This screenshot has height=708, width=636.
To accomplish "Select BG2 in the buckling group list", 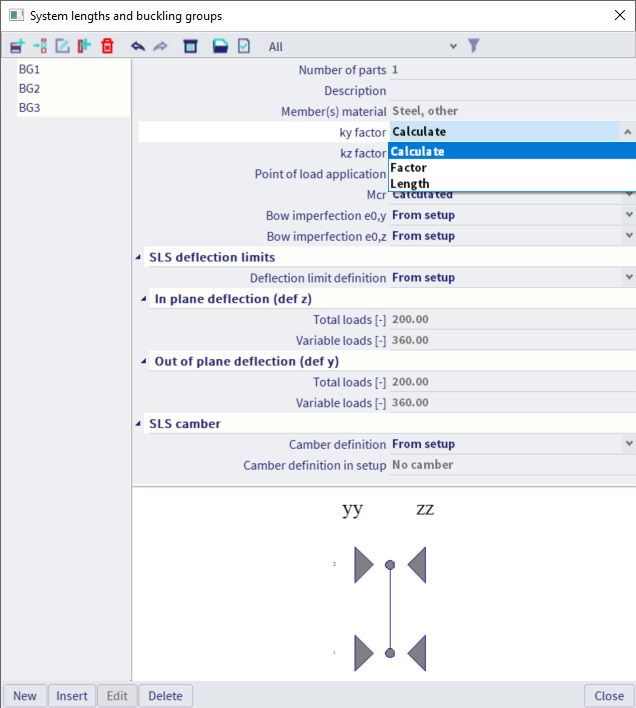I will point(30,88).
